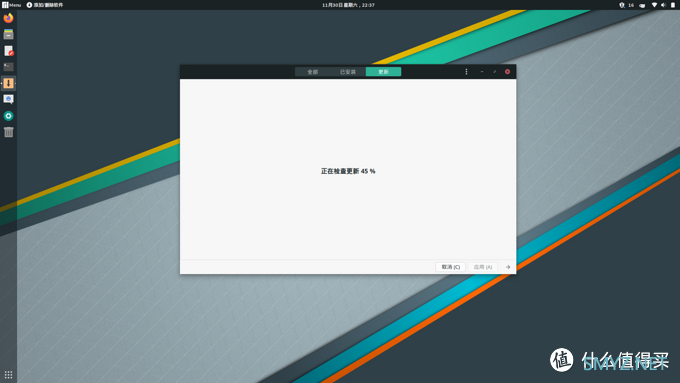Viewport: 680px width, 383px height.
Task: Maximize the Pamac software window
Action: pyautogui.click(x=494, y=72)
